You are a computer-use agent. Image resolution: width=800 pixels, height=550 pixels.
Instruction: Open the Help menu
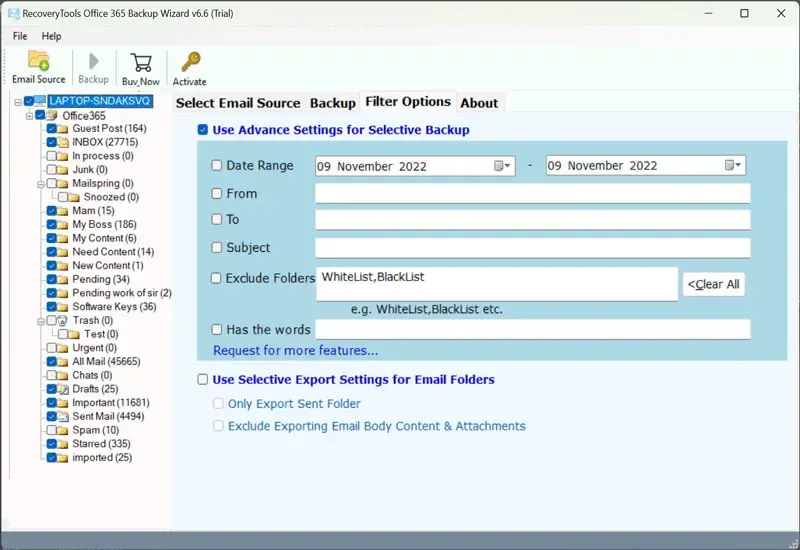pos(51,36)
